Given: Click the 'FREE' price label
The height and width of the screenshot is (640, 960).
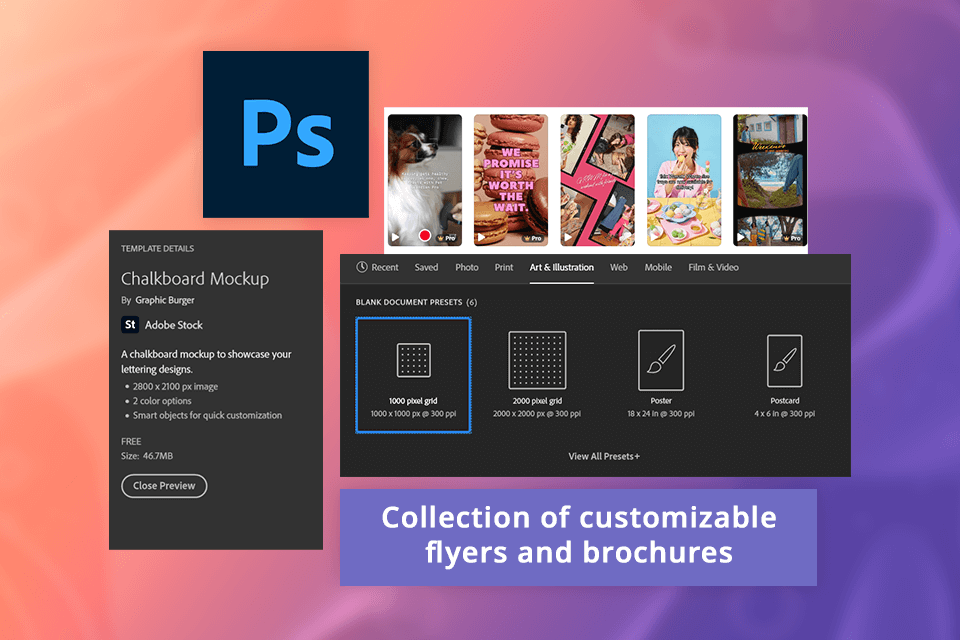Looking at the screenshot, I should [x=131, y=442].
